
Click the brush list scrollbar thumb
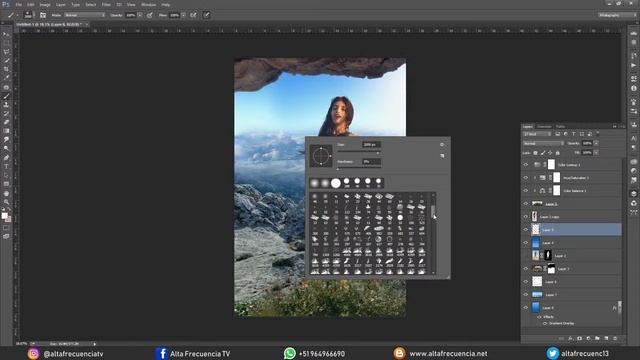(x=433, y=211)
